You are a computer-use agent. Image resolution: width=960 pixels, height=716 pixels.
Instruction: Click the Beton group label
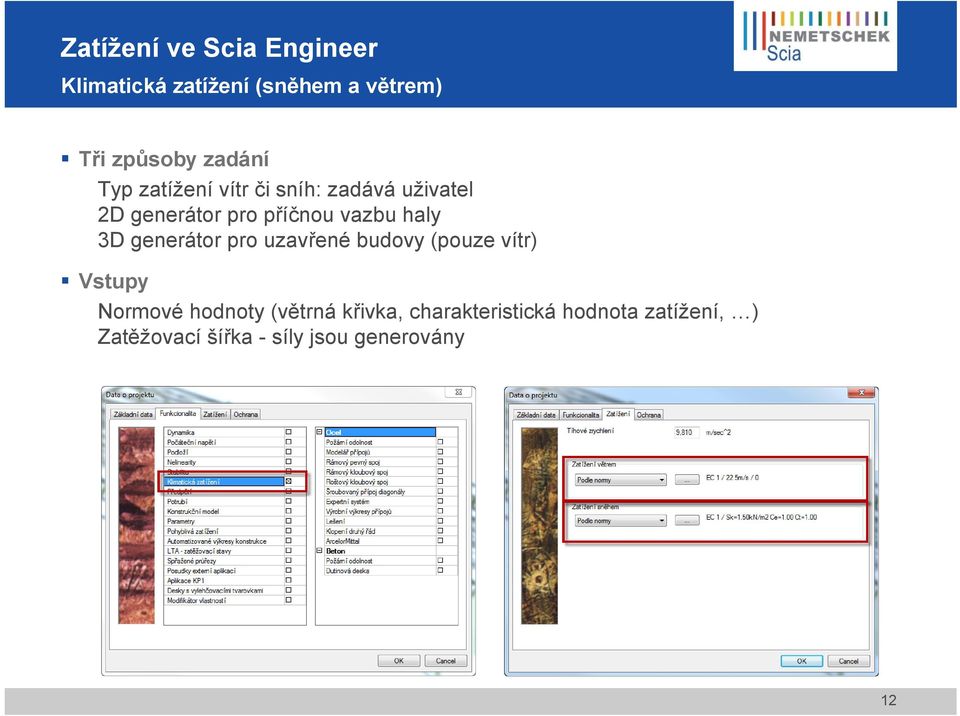click(336, 551)
